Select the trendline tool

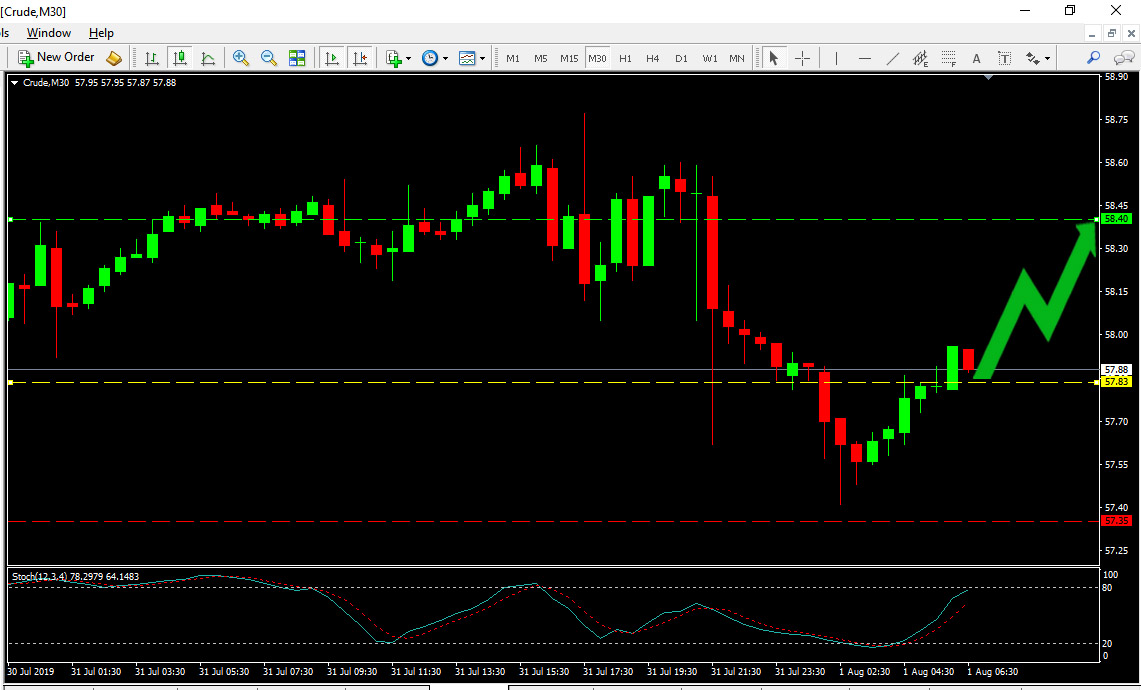pyautogui.click(x=892, y=58)
